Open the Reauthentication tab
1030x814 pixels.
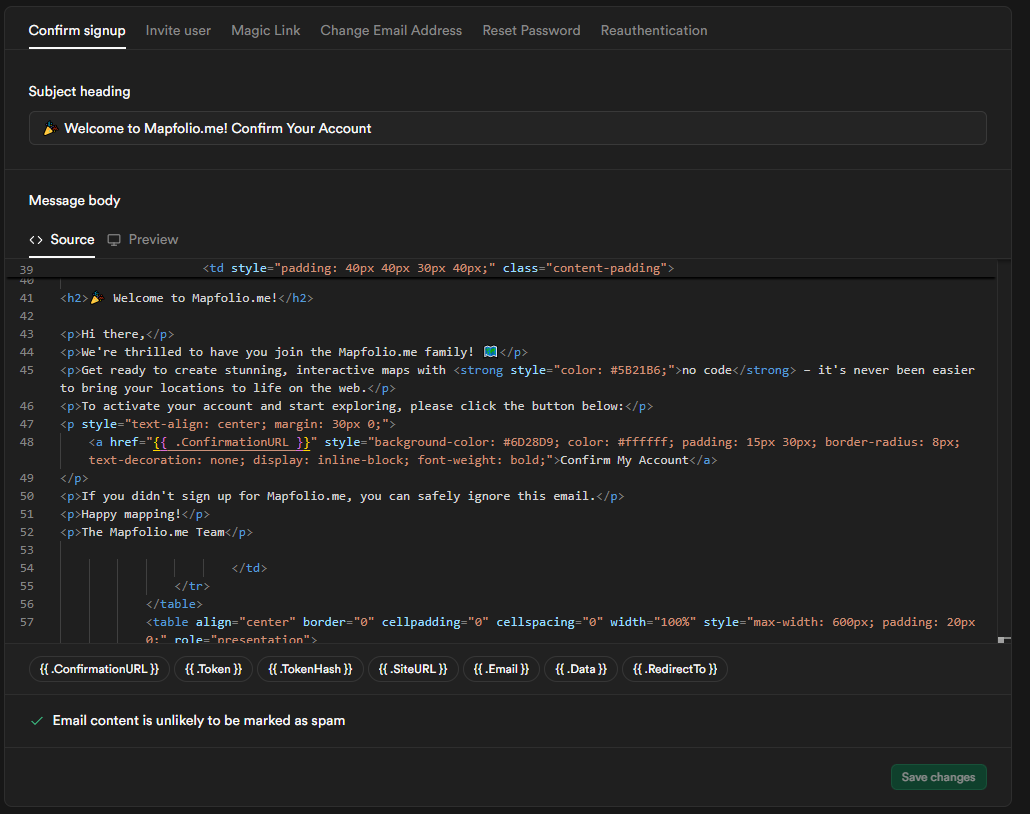[654, 30]
